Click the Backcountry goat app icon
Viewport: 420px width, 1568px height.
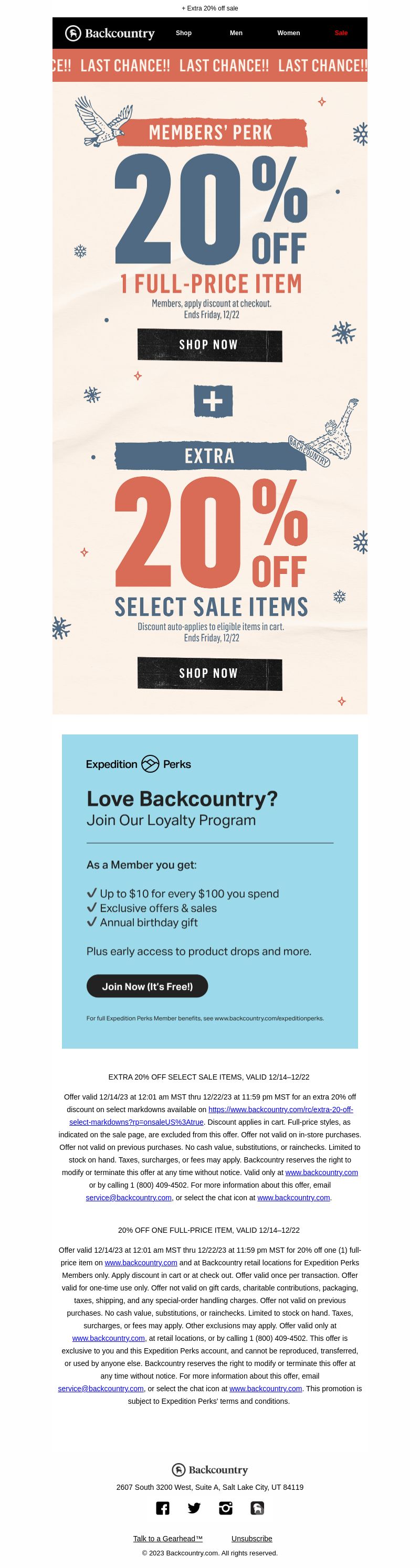(257, 1507)
